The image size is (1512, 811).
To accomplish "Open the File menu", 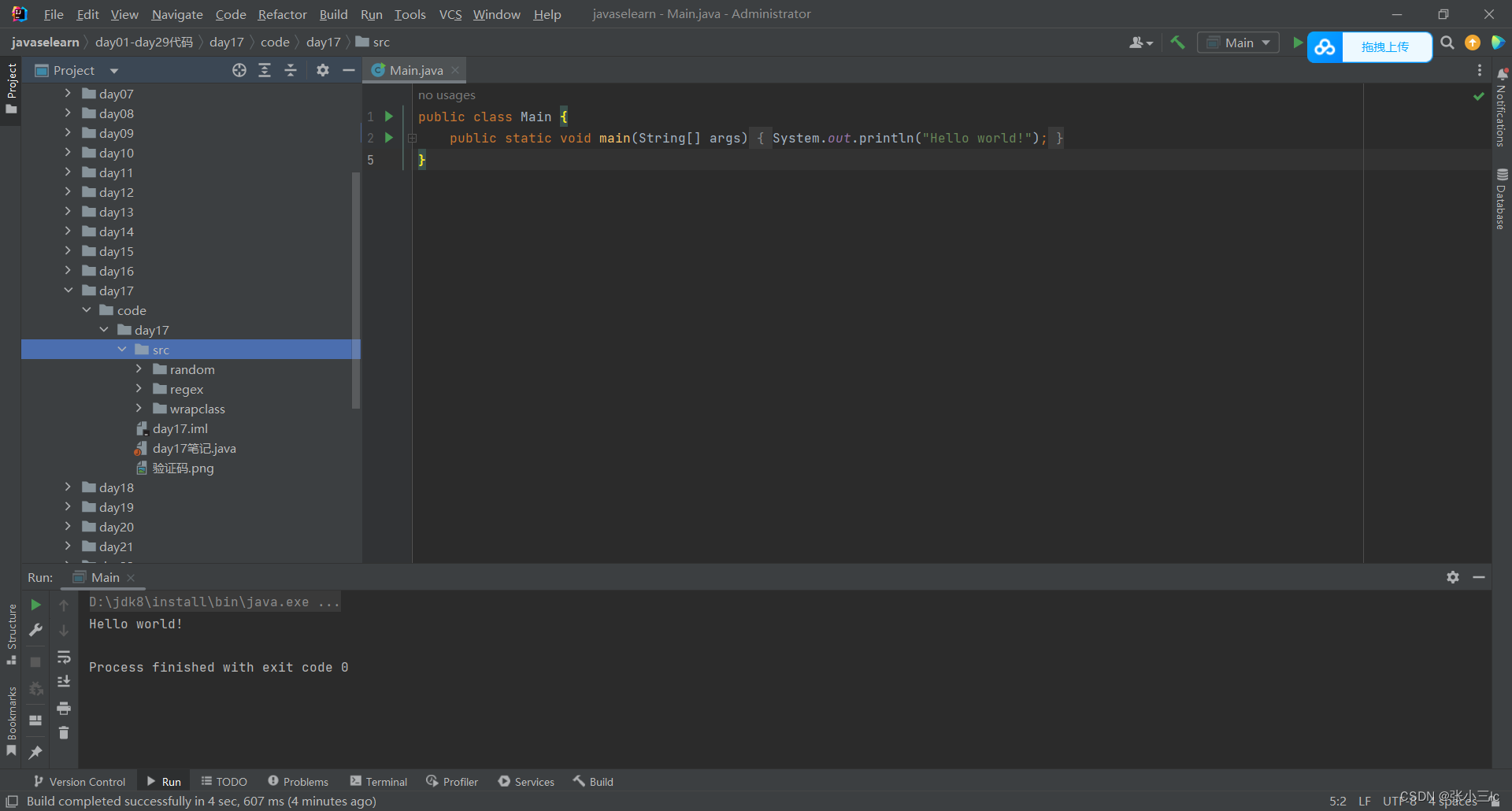I will 54,14.
